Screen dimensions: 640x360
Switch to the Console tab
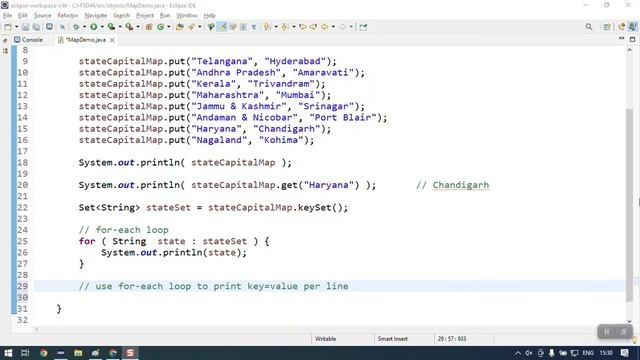pyautogui.click(x=28, y=40)
